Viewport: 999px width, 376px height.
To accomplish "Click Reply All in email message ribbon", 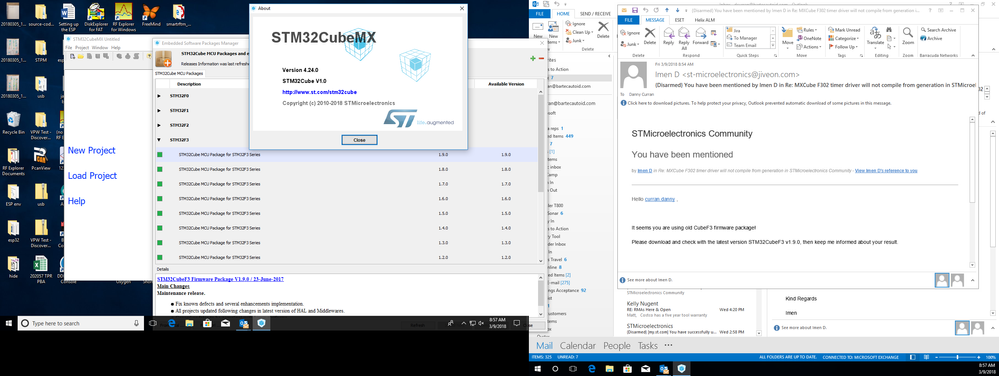I will pos(684,38).
